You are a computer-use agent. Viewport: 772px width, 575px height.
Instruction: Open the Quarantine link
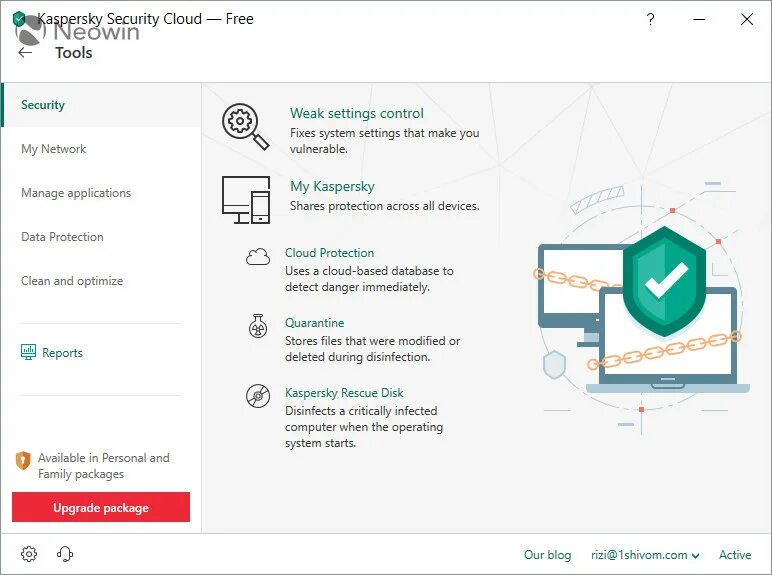[315, 322]
